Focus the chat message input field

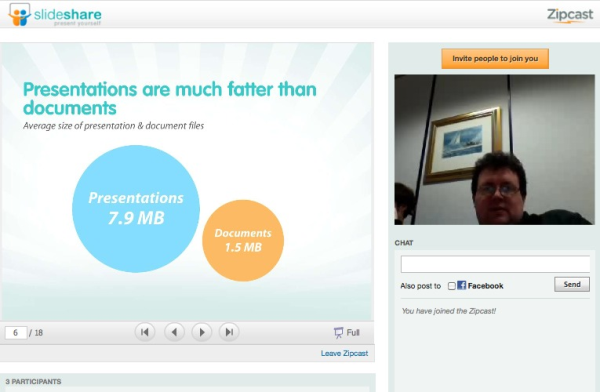pyautogui.click(x=495, y=264)
